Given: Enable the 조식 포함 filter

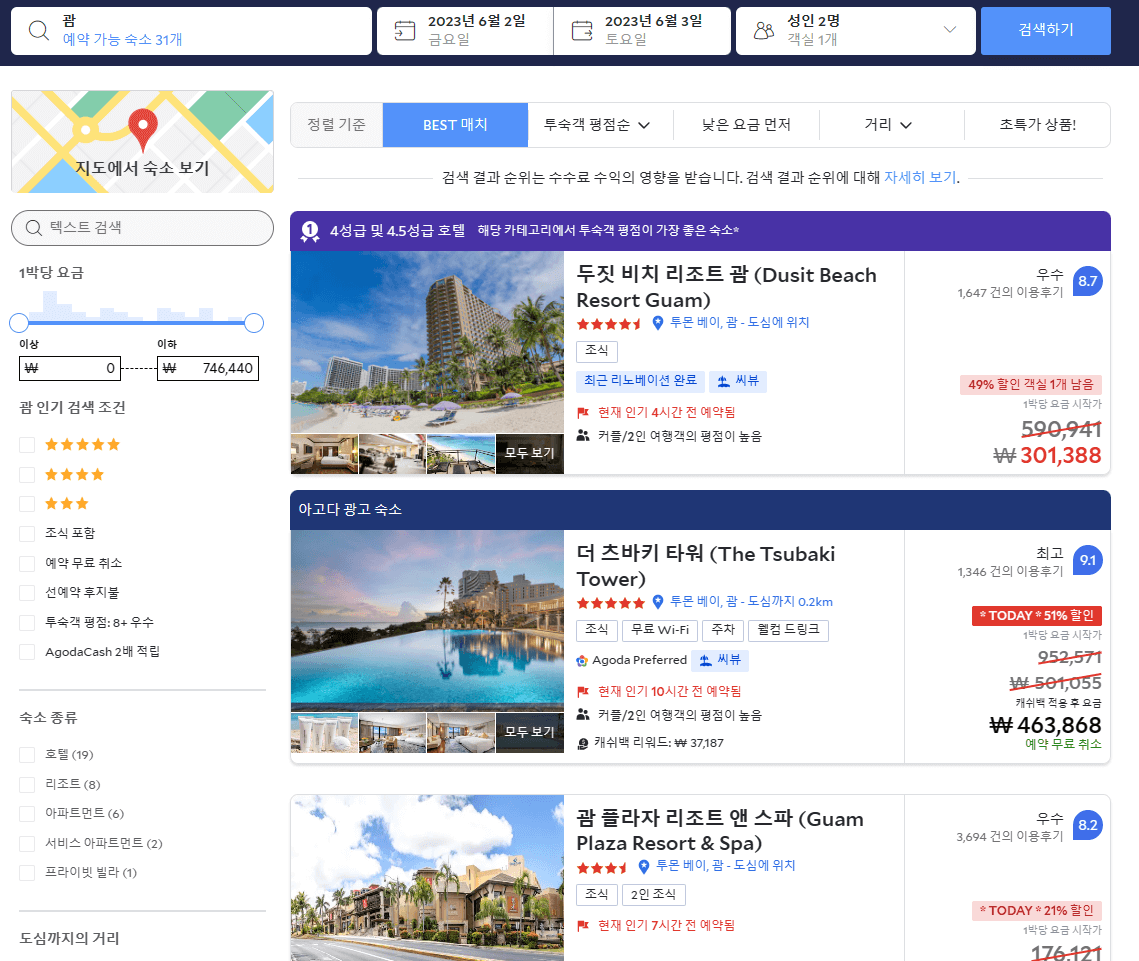Looking at the screenshot, I should pyautogui.click(x=27, y=534).
